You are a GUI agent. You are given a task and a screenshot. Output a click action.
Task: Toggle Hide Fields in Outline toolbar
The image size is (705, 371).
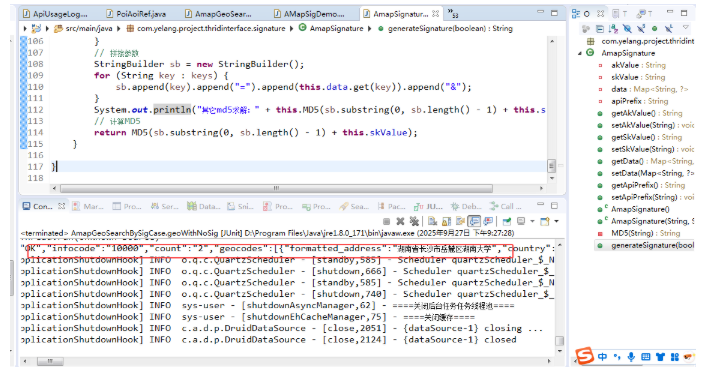coord(627,29)
